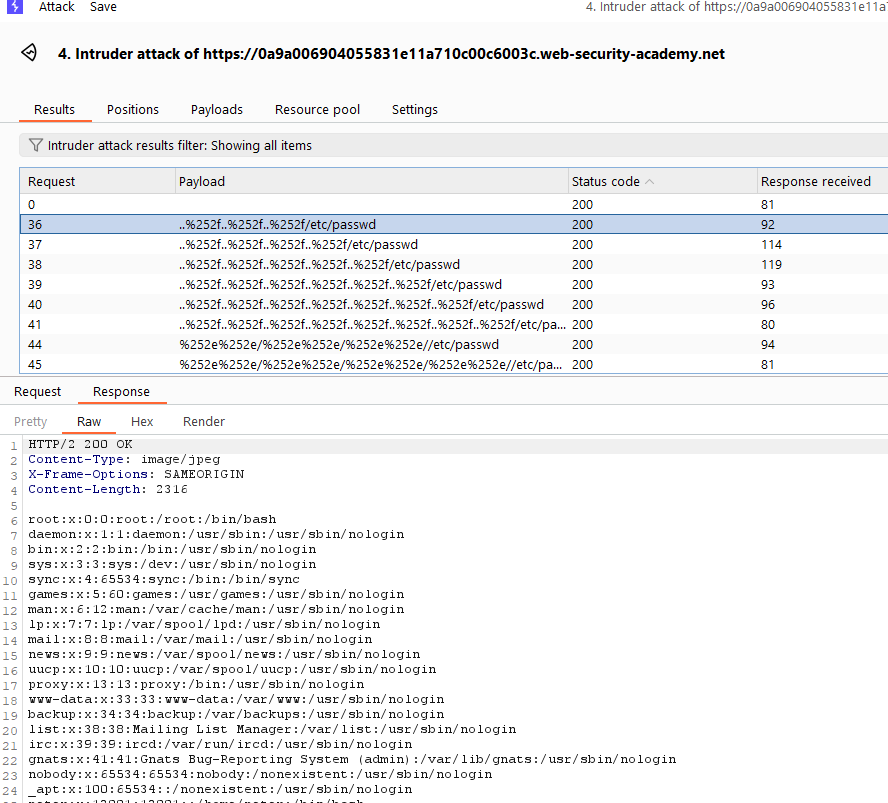Switch to Hex view
This screenshot has width=888, height=803.
tap(142, 421)
